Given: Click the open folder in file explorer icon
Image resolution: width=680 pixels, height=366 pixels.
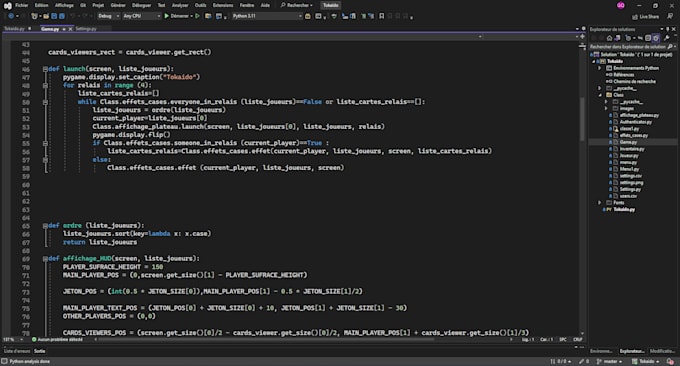Looking at the screenshot, I should click(x=208, y=16).
